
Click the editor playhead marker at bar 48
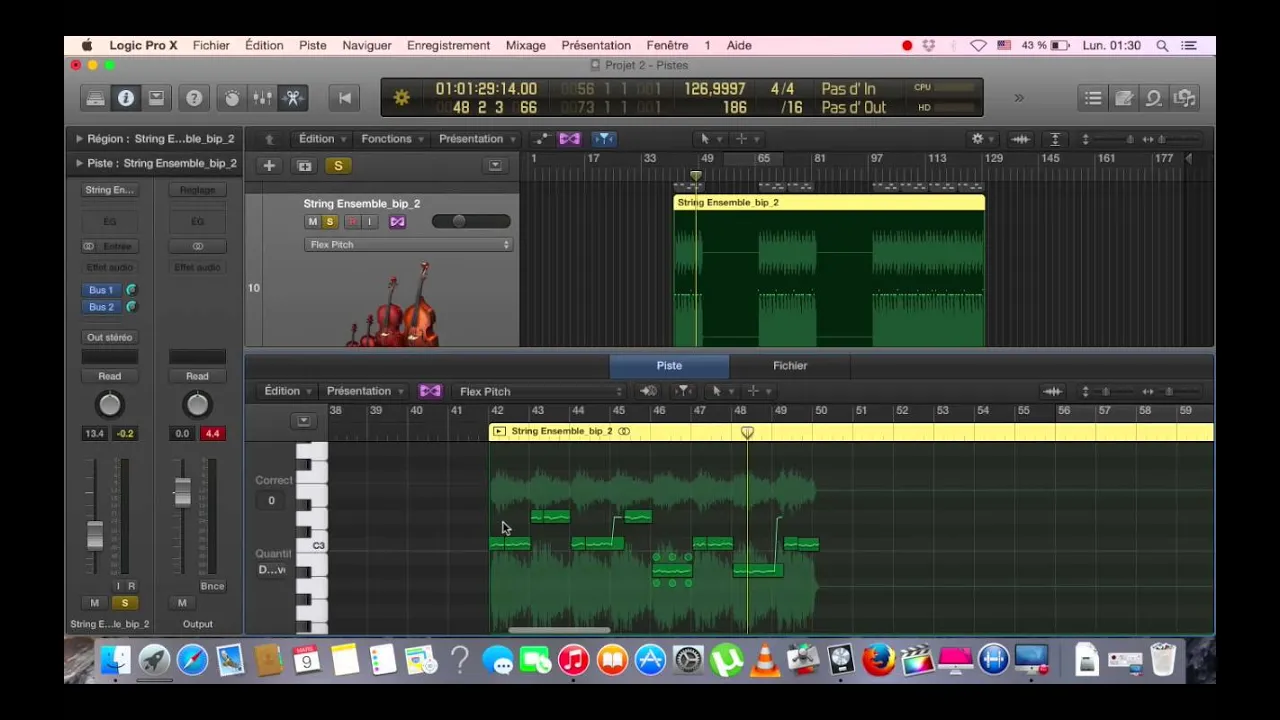tap(747, 432)
